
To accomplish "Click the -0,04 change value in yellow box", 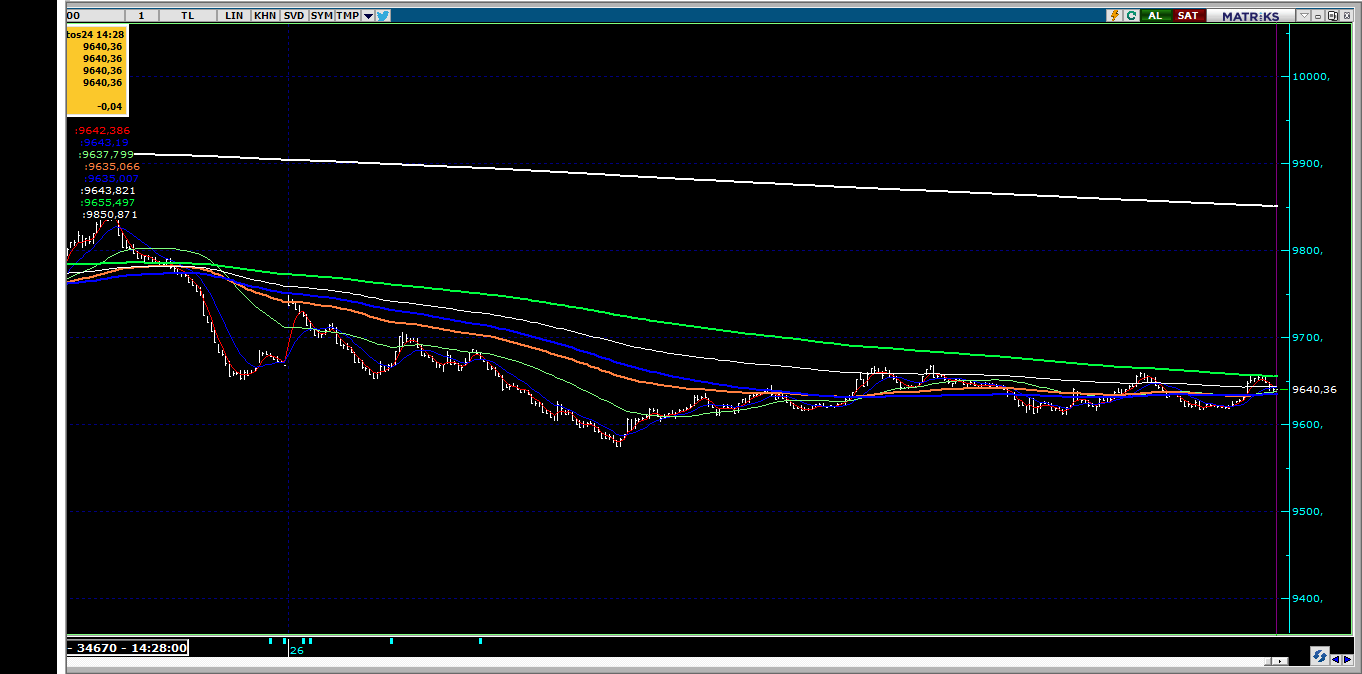I will click(x=110, y=107).
